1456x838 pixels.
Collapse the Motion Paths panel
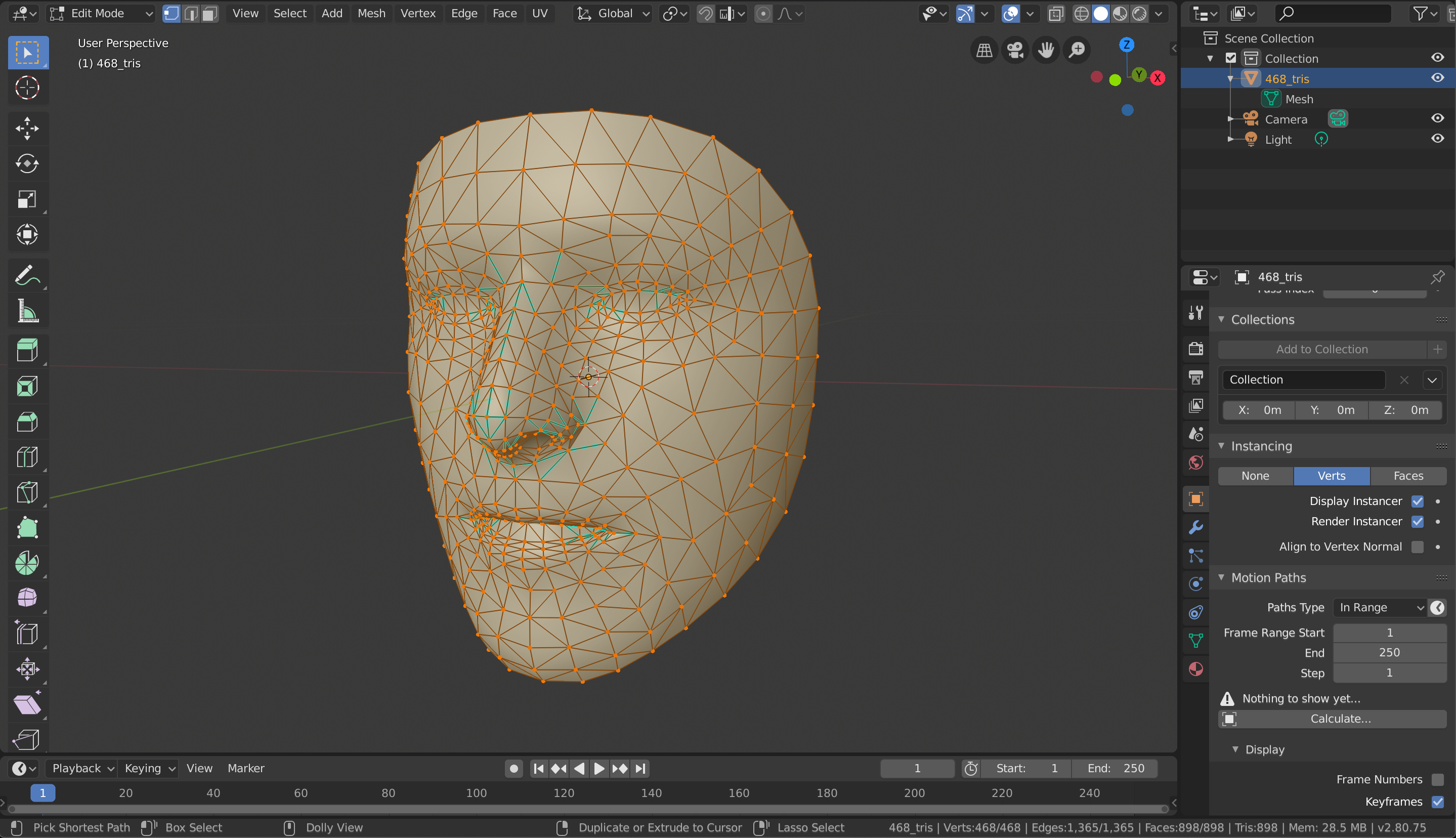tap(1268, 577)
